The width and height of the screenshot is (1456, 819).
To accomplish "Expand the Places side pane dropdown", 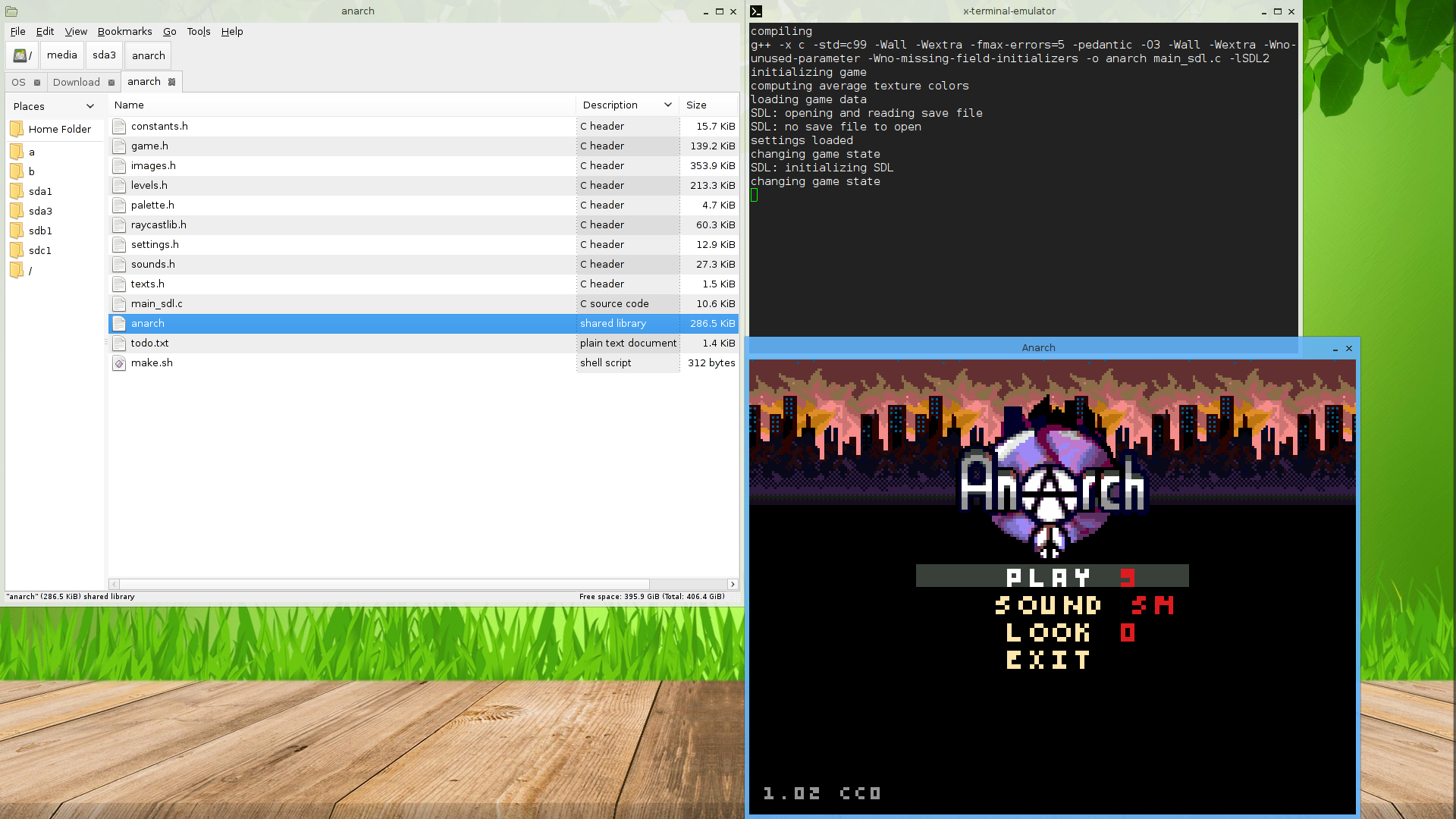I will pyautogui.click(x=90, y=106).
